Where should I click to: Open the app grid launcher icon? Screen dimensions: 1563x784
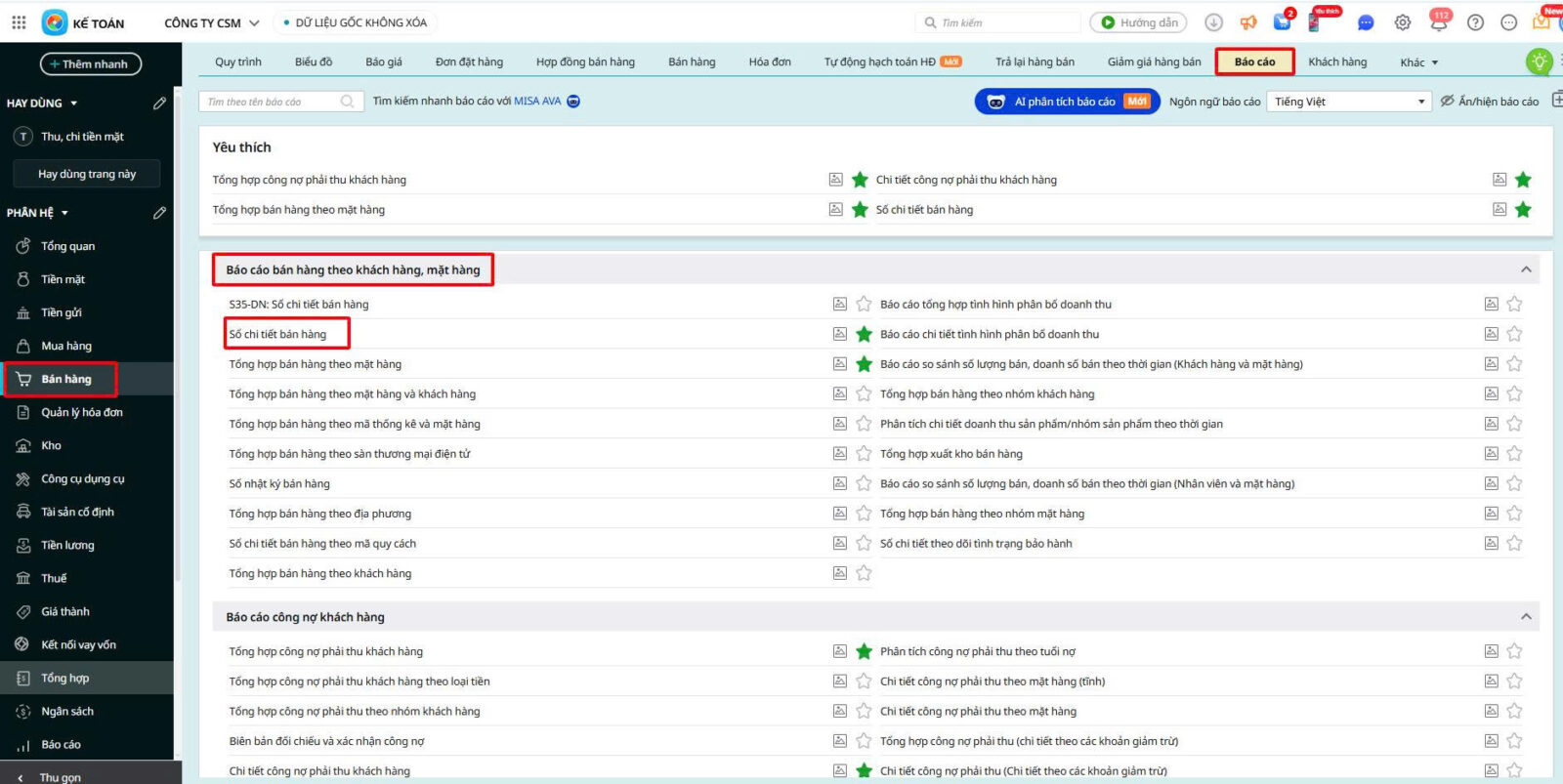pyautogui.click(x=19, y=22)
